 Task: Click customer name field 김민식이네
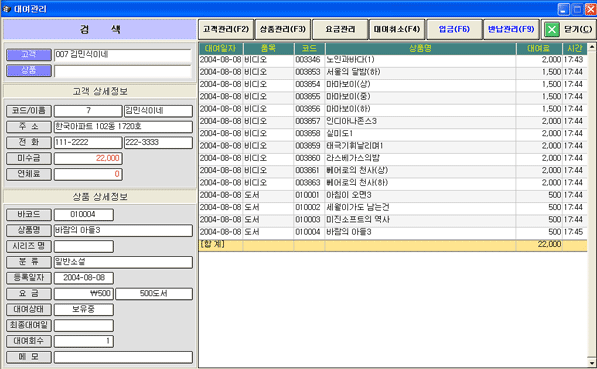[158, 111]
